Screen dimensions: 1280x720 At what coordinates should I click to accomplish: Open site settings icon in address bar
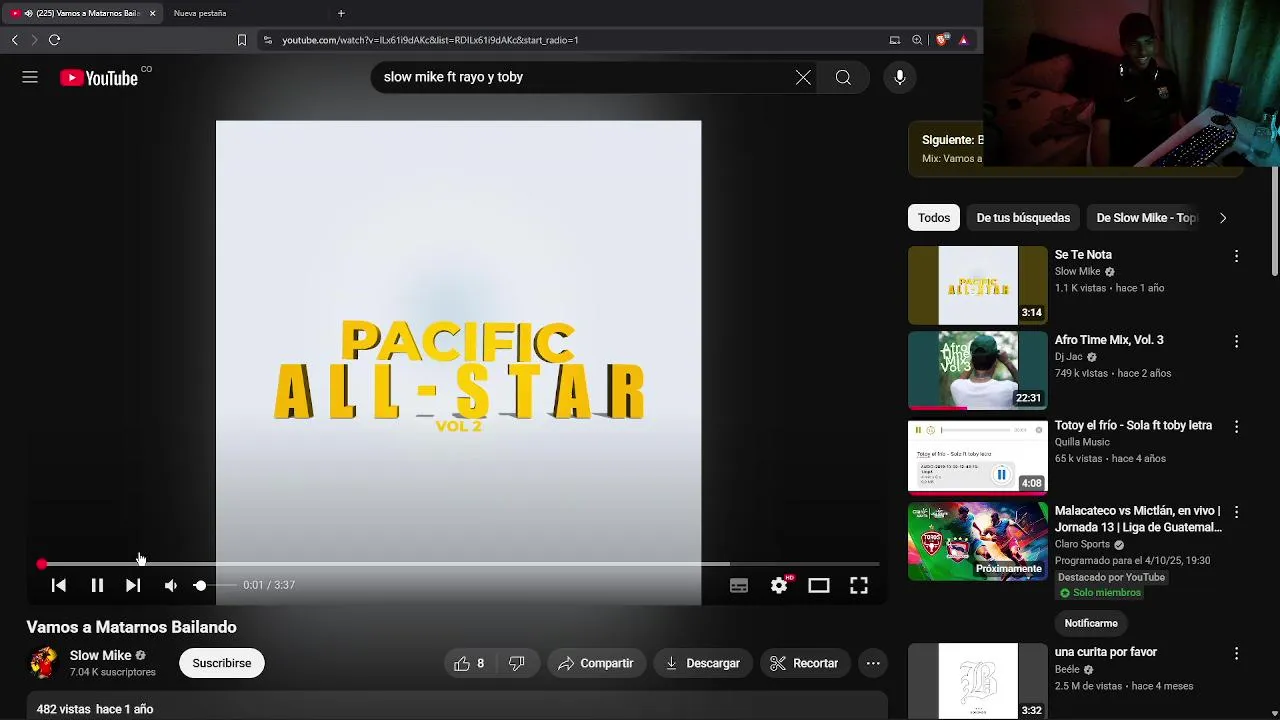[267, 40]
